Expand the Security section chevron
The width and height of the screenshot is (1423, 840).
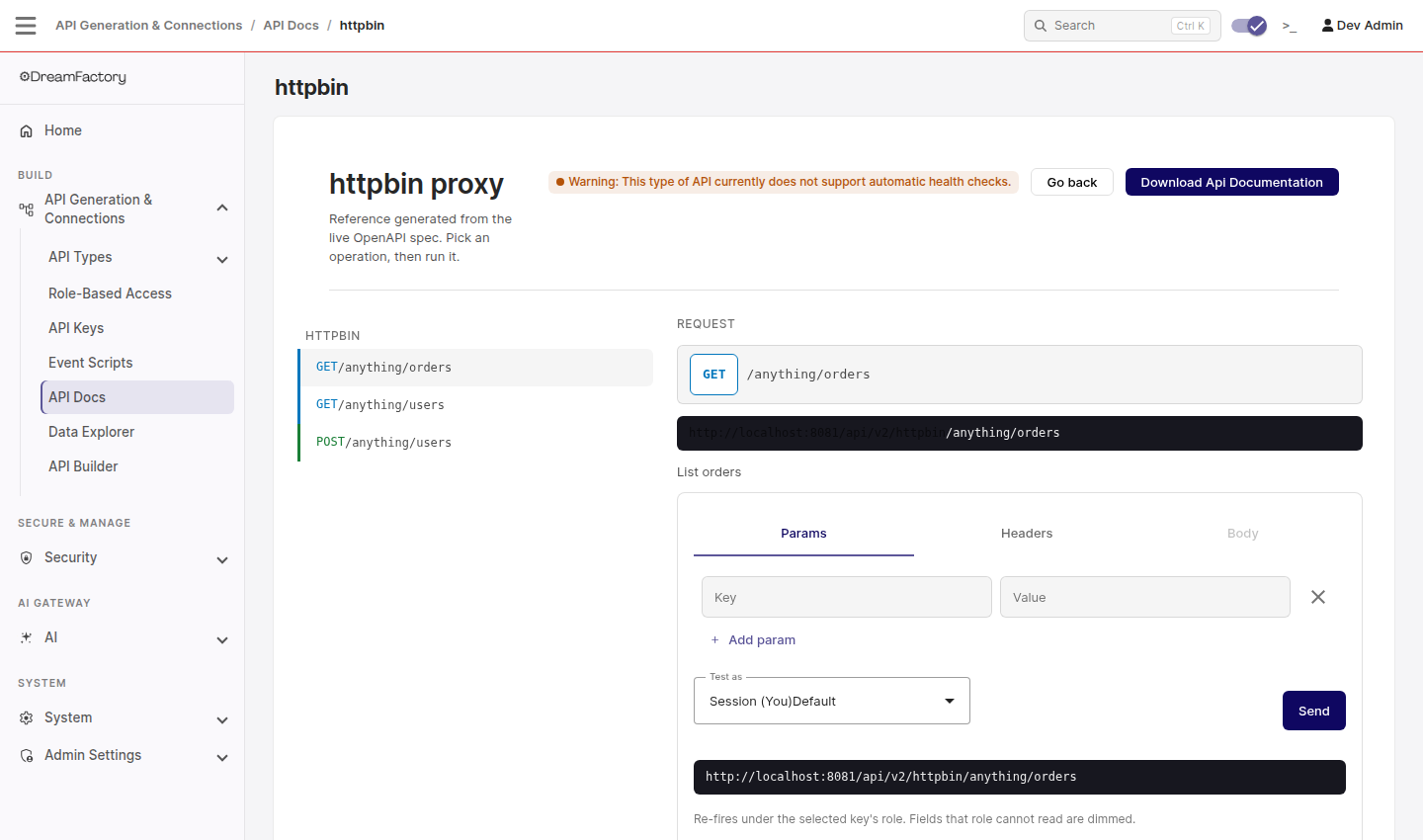pos(222,559)
